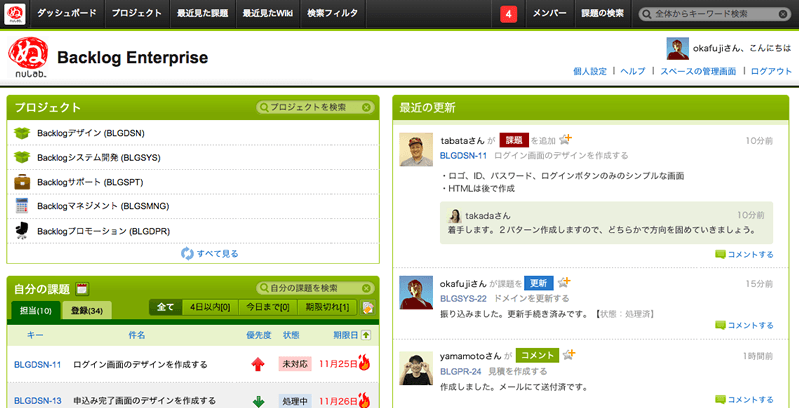Open the プロジェクト menu item
Image resolution: width=799 pixels, height=408 pixels.
pos(137,14)
